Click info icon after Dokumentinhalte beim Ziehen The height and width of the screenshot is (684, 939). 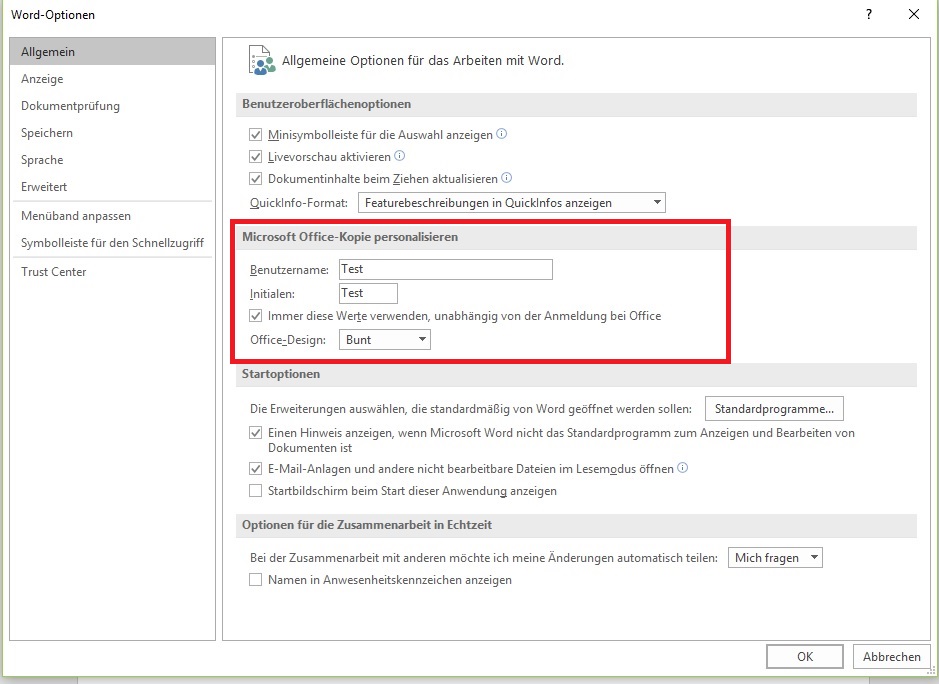tap(507, 177)
